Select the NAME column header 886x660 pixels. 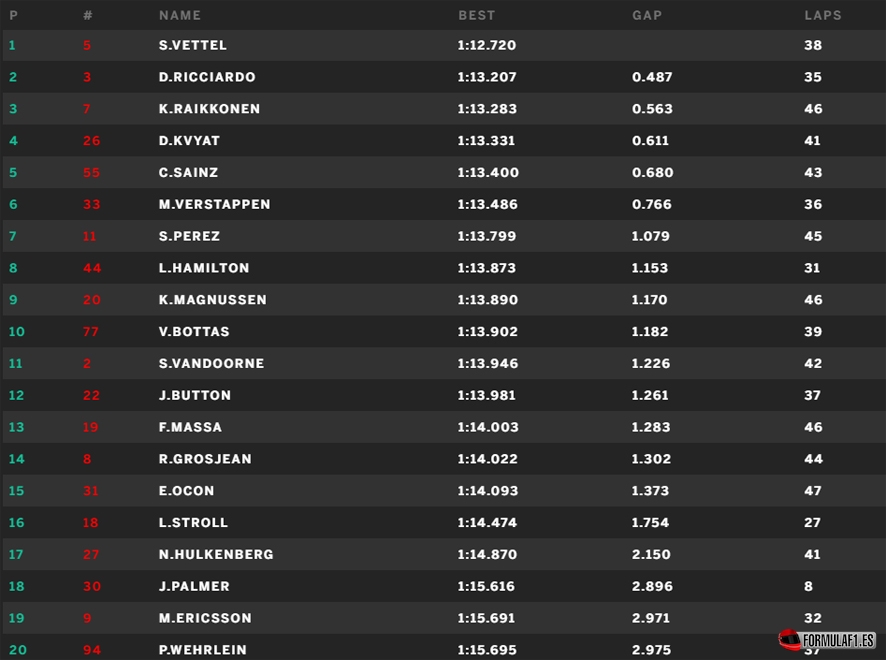click(x=180, y=15)
